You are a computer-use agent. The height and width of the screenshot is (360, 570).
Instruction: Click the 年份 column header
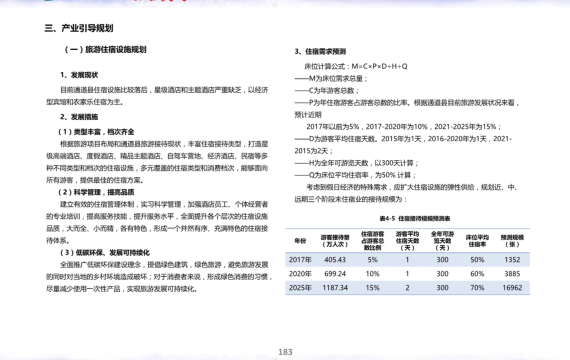[x=300, y=241]
